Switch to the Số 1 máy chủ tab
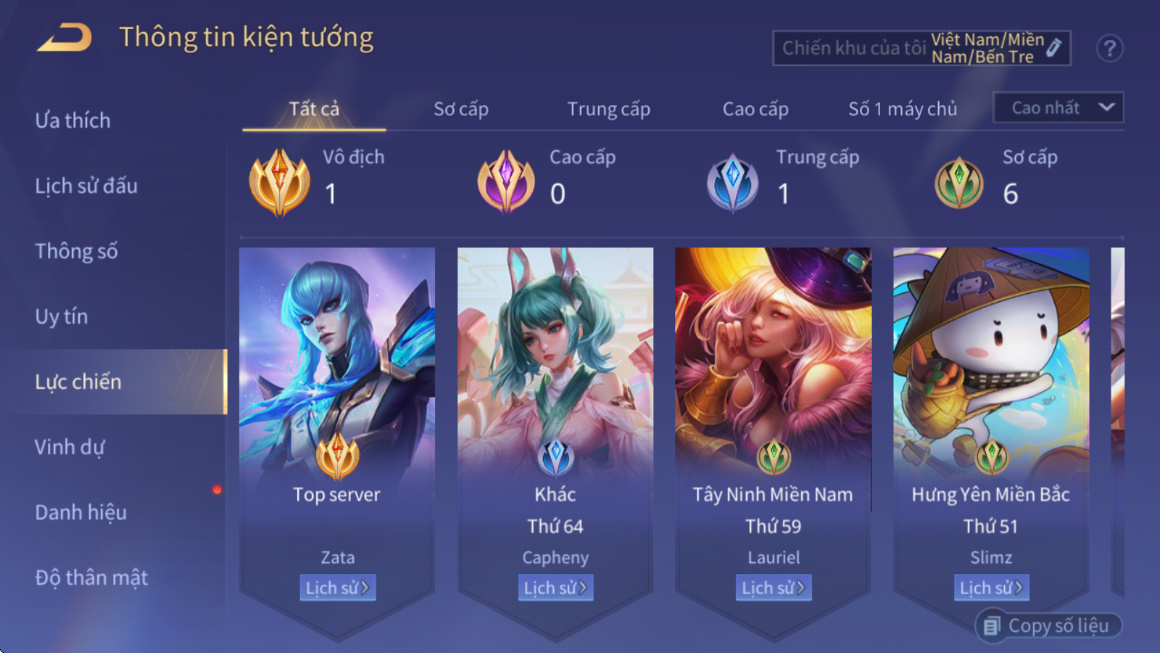The height and width of the screenshot is (653, 1160). pyautogui.click(x=903, y=109)
